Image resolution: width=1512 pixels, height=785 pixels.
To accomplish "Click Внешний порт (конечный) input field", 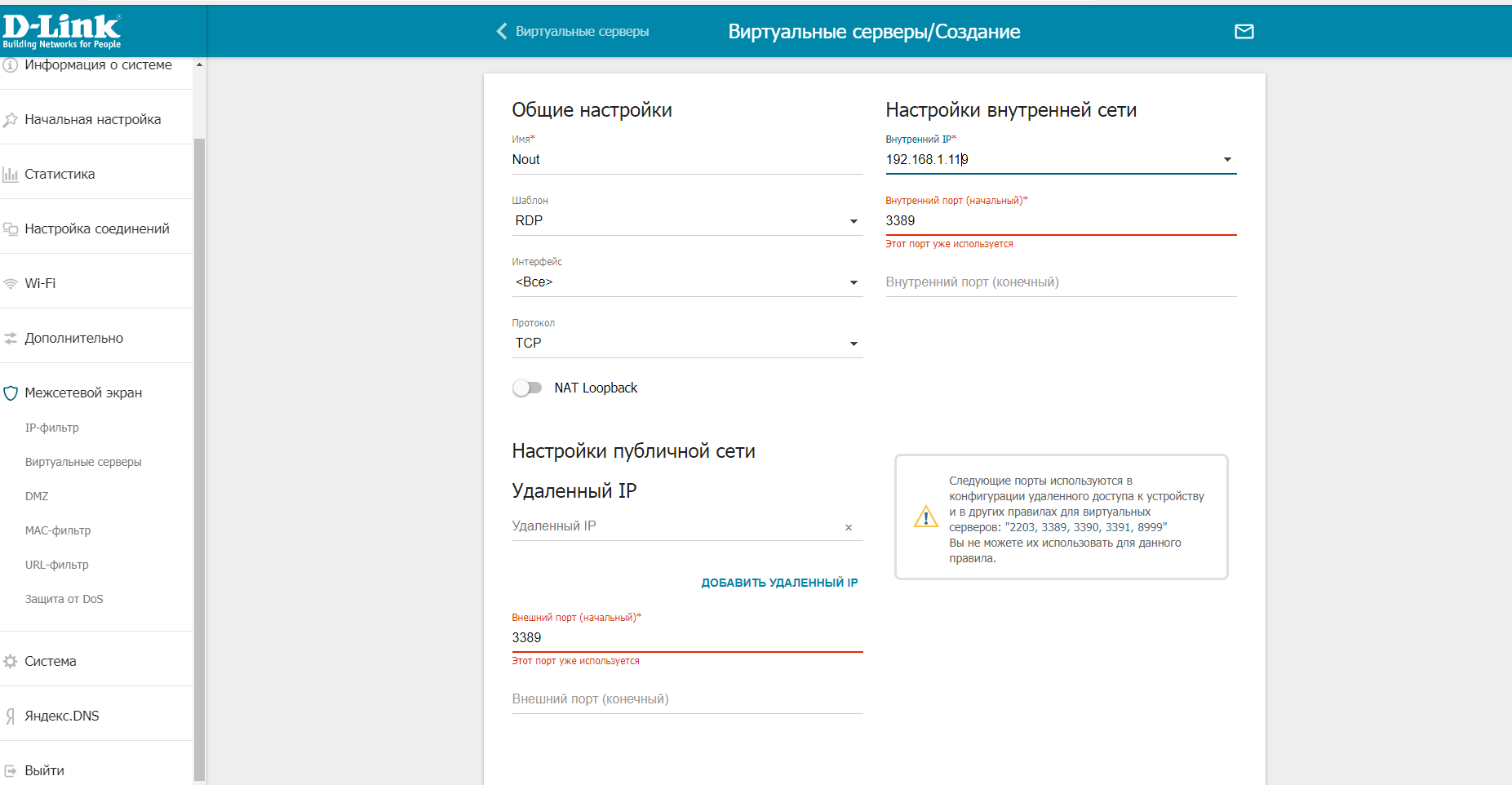I will (687, 699).
